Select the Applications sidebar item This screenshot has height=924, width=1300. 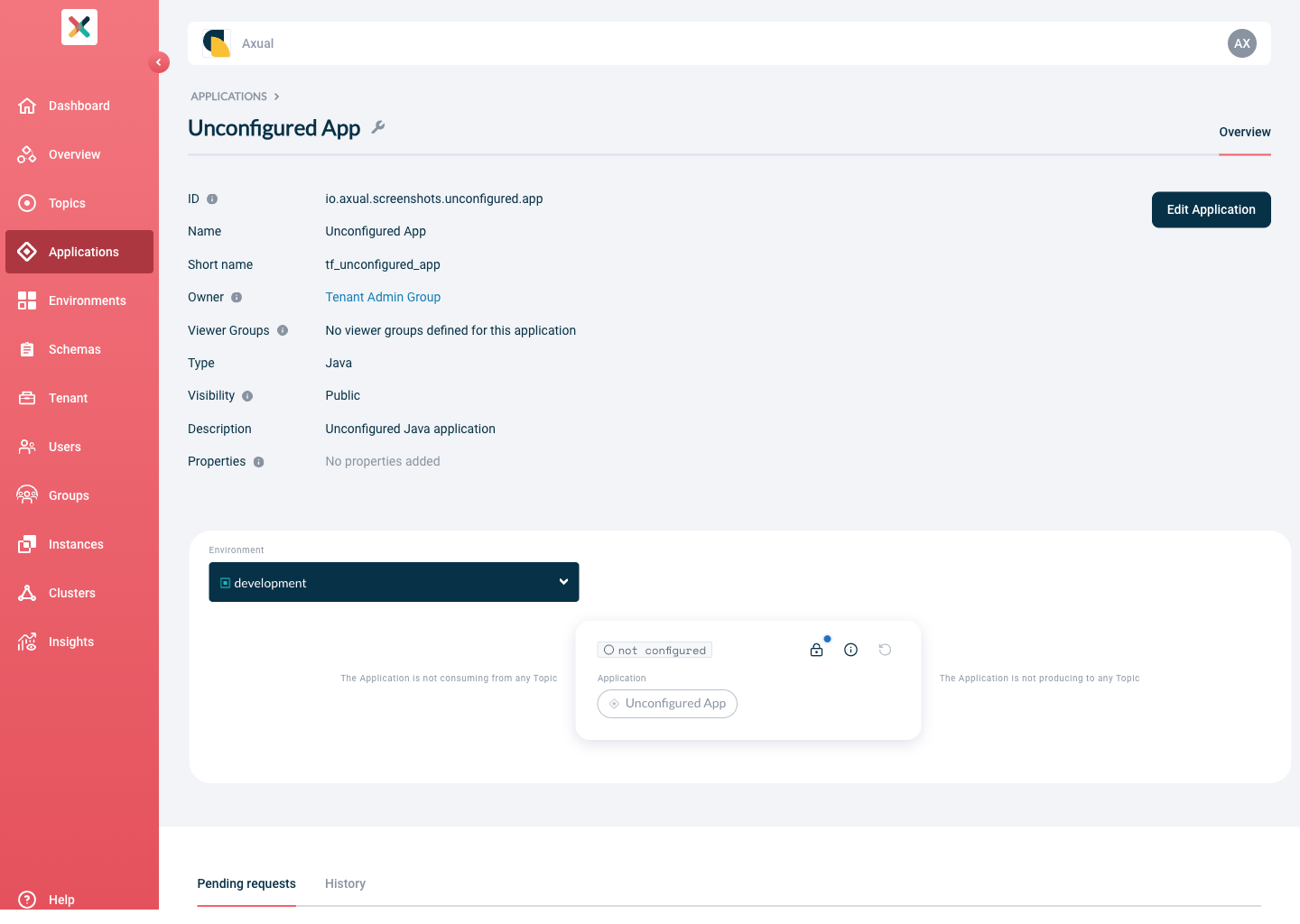pos(79,252)
